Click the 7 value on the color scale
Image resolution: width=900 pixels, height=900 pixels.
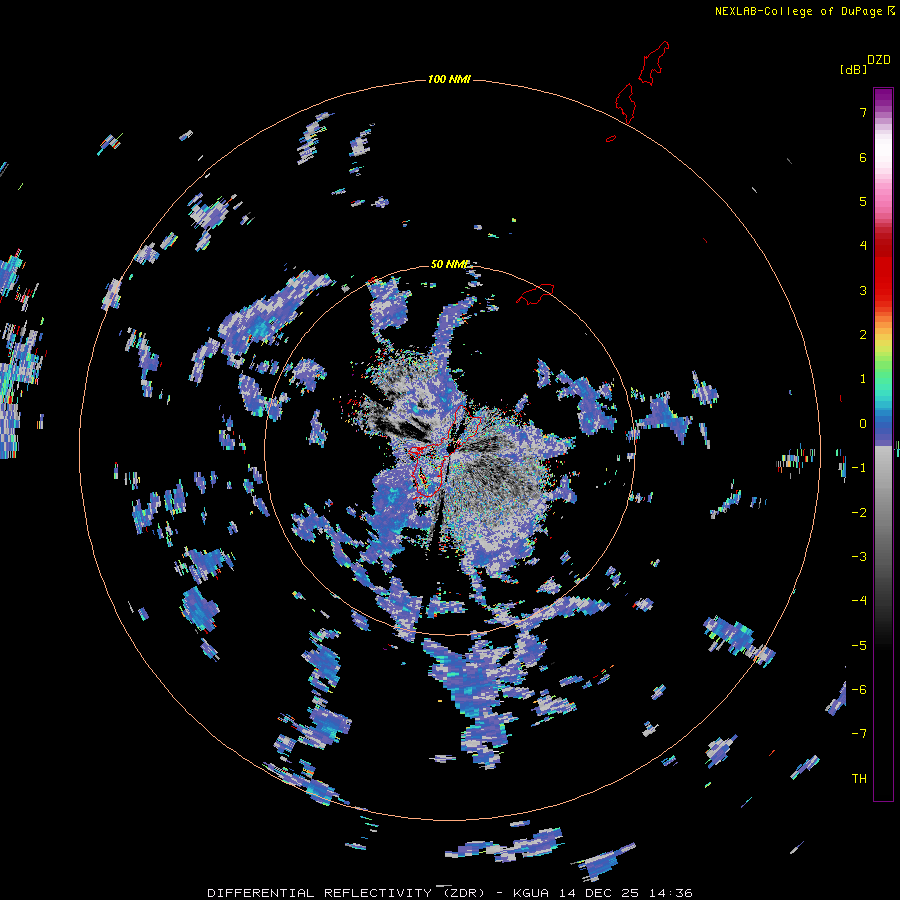coord(863,112)
